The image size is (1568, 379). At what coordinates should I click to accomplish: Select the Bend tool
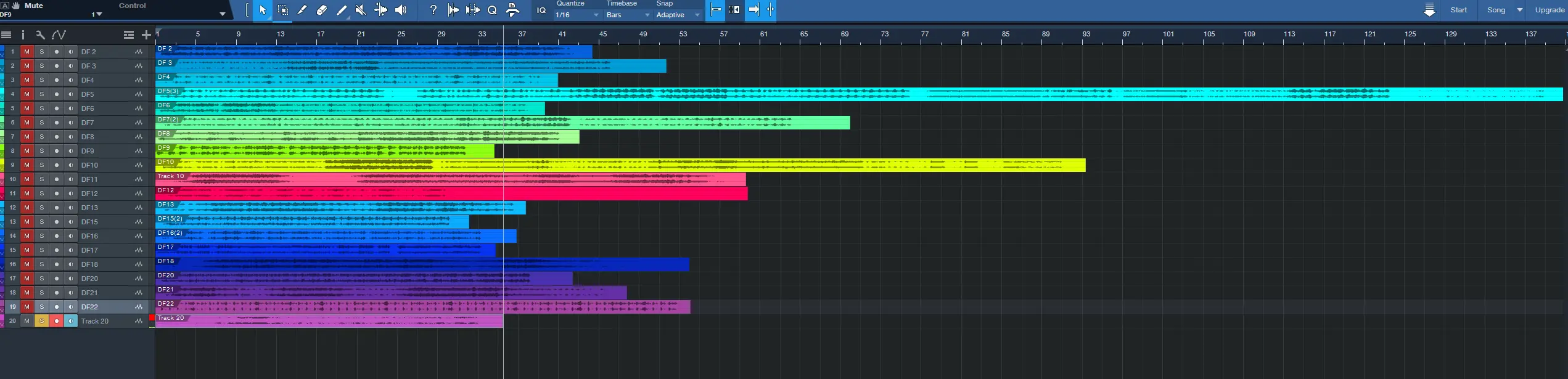381,10
